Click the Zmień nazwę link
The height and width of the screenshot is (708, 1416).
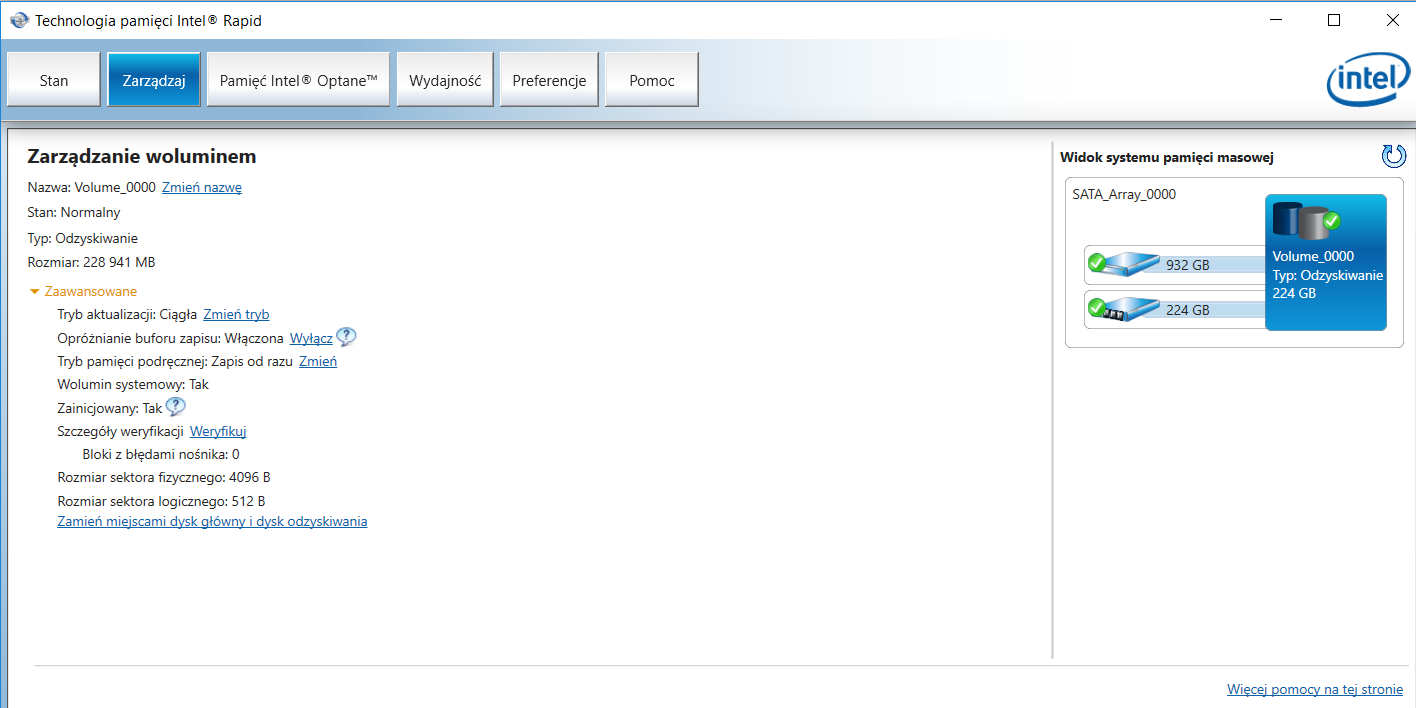pos(202,187)
